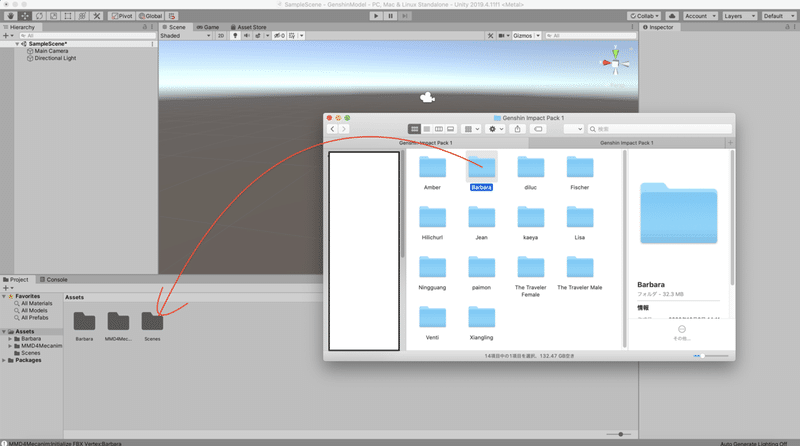The width and height of the screenshot is (800, 446).
Task: Switch to the Scene tab
Action: (174, 27)
